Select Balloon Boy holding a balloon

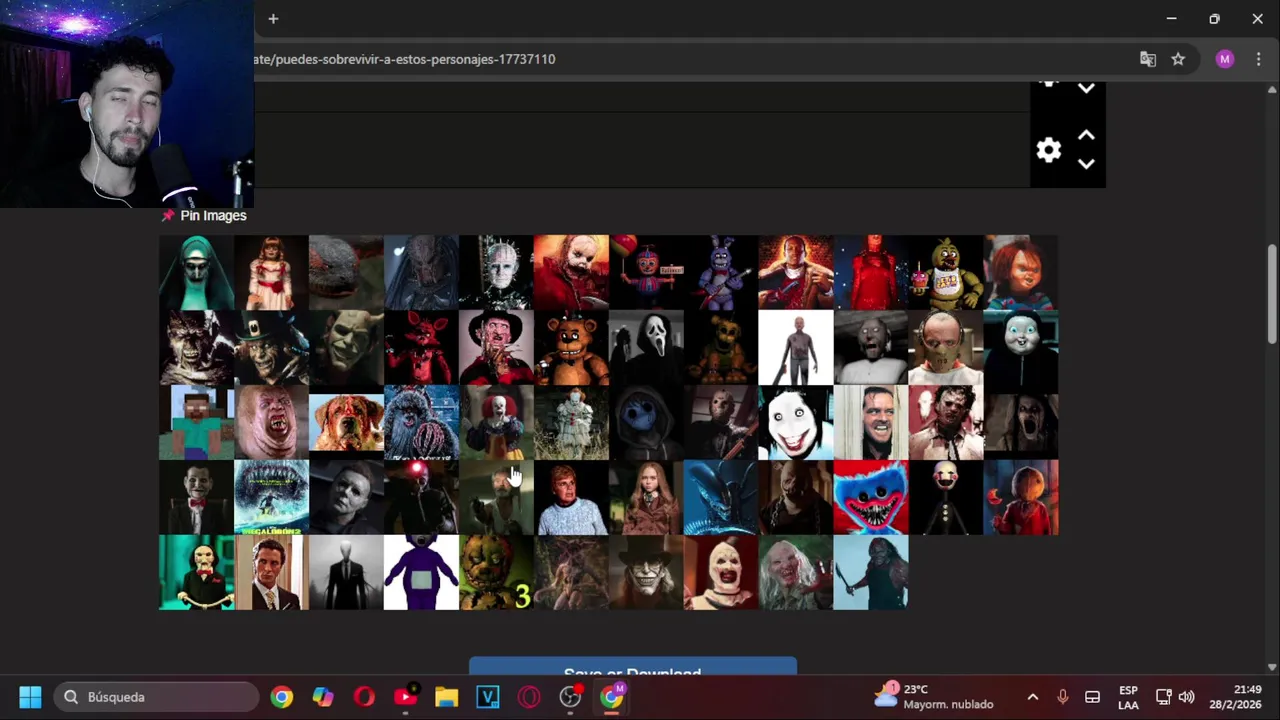pos(646,272)
